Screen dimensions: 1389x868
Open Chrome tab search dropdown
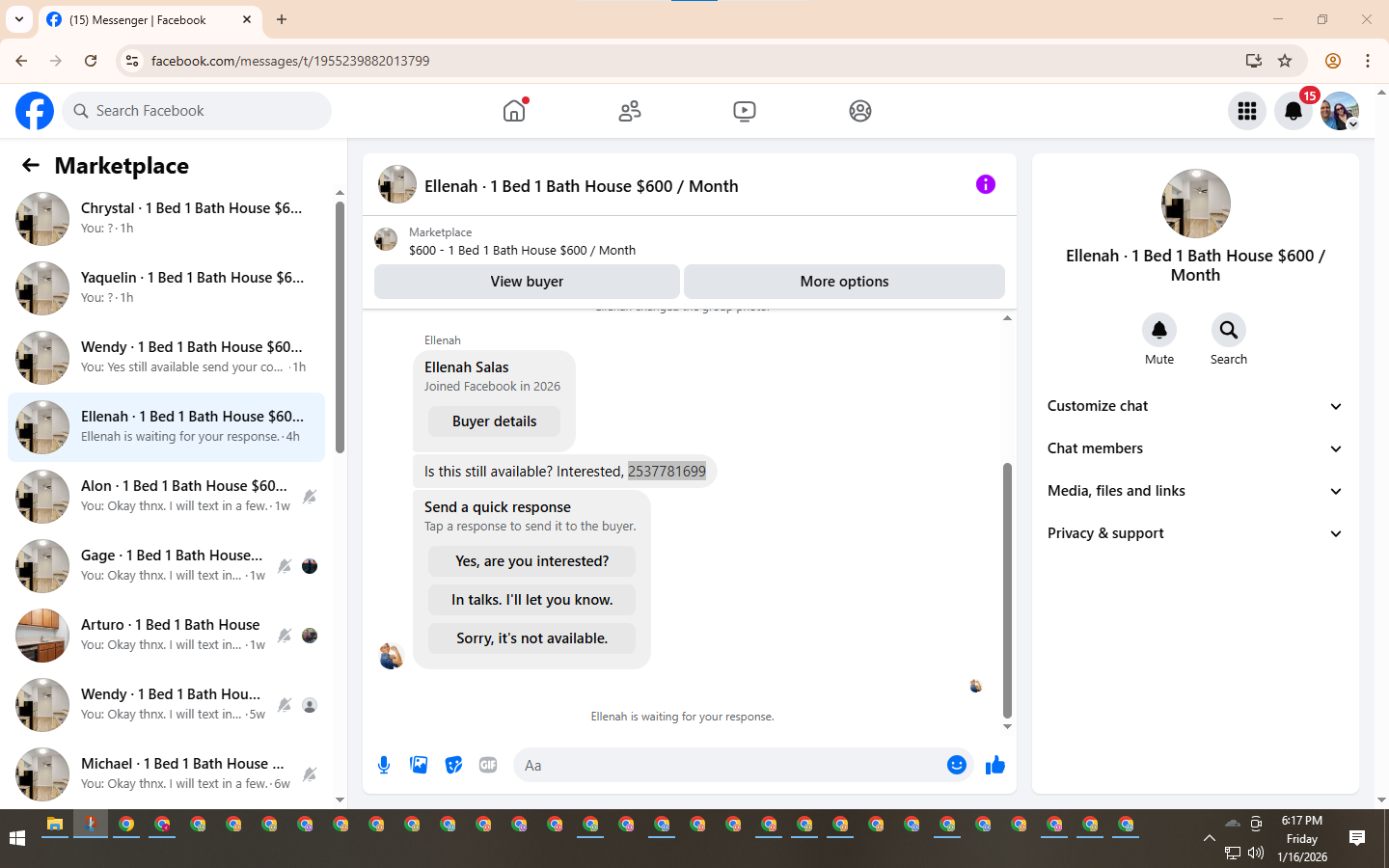18,19
